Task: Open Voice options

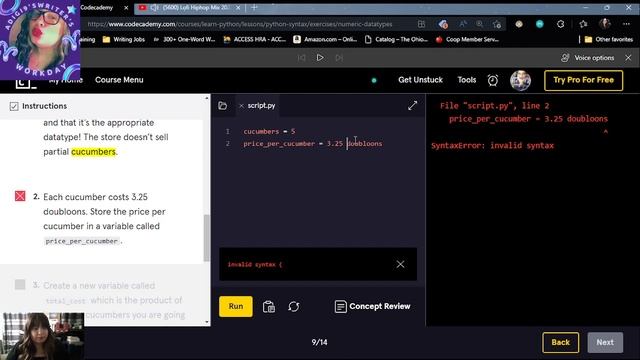Action: (x=588, y=58)
